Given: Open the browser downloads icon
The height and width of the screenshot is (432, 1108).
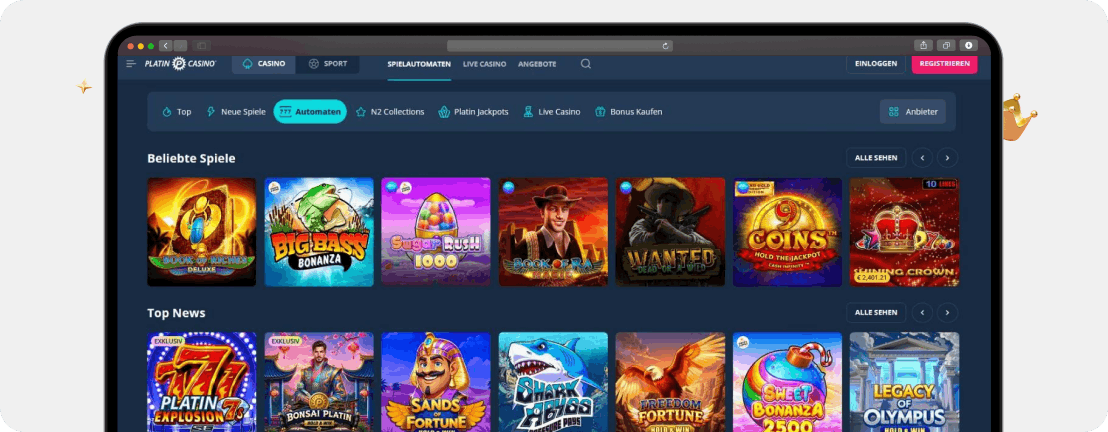Looking at the screenshot, I should [x=968, y=45].
